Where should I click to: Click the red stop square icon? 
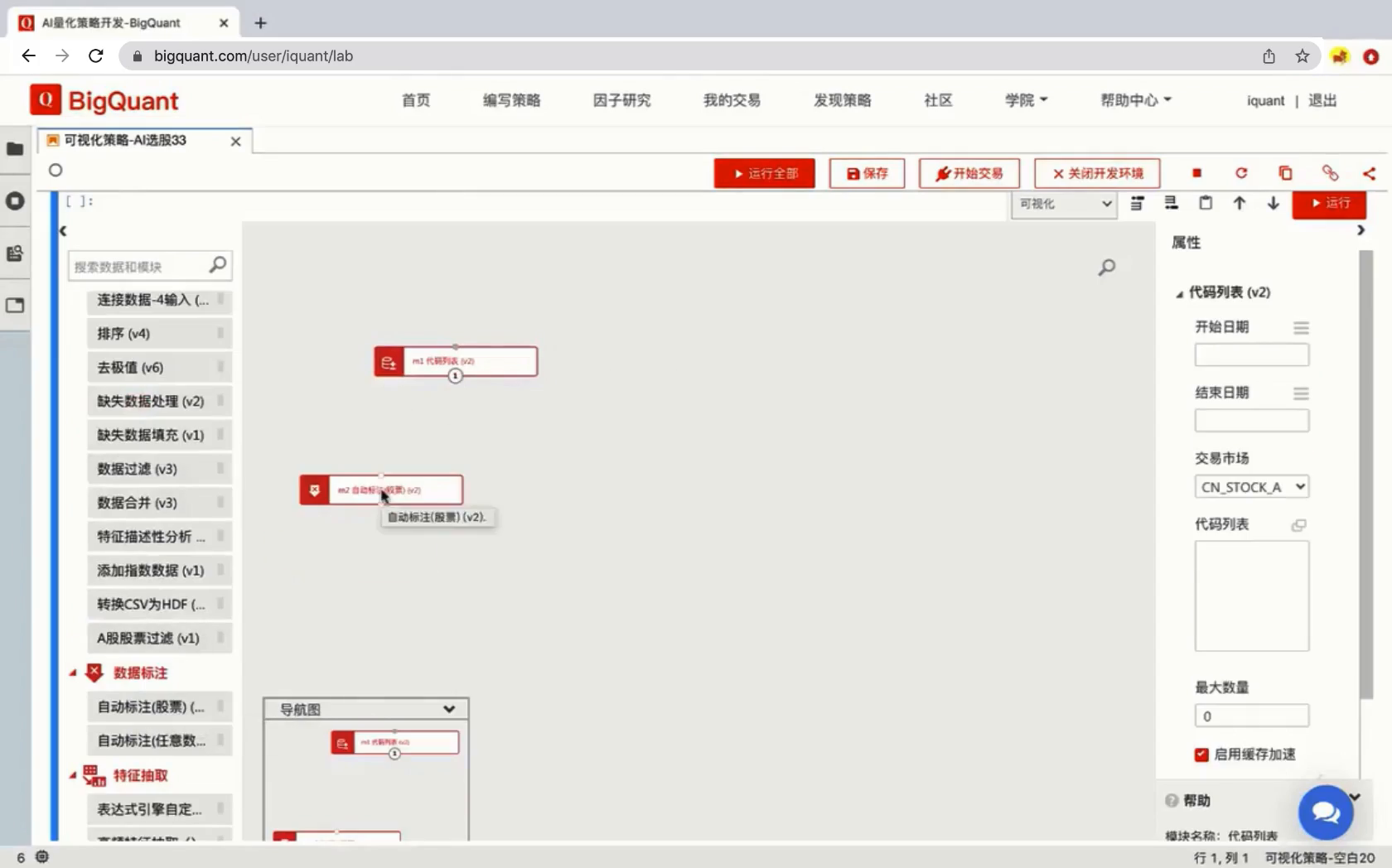click(x=1196, y=173)
